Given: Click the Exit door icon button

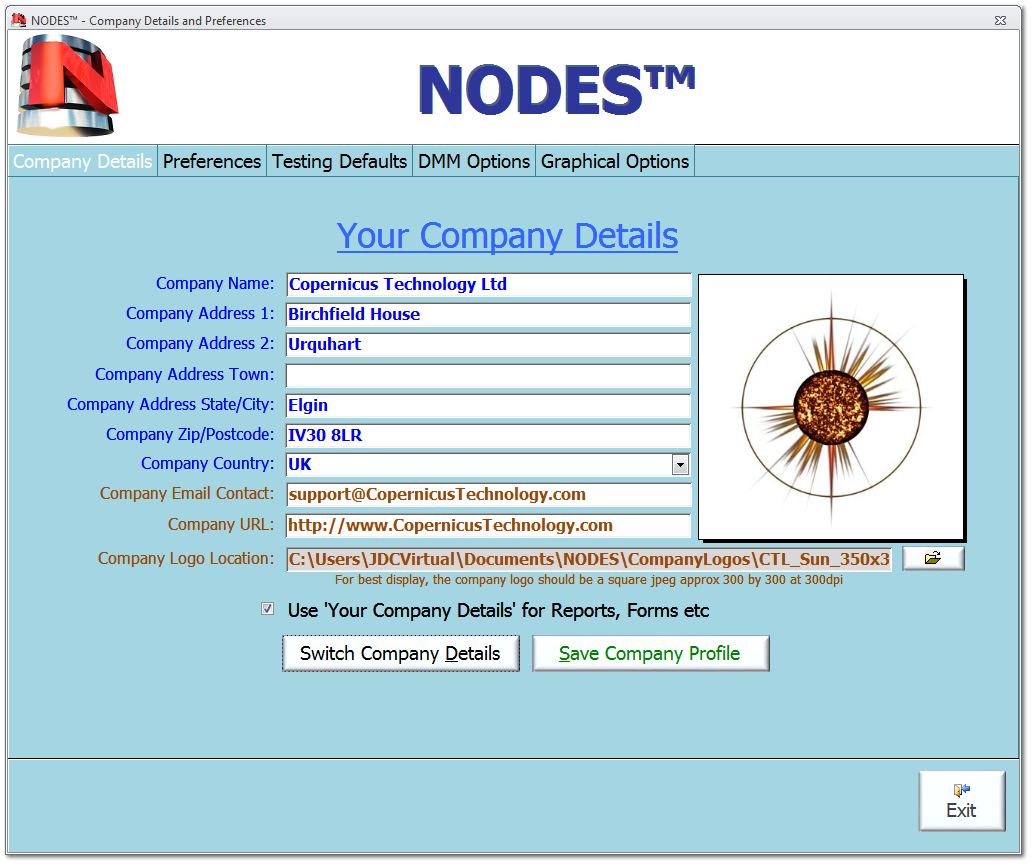Looking at the screenshot, I should [x=961, y=800].
